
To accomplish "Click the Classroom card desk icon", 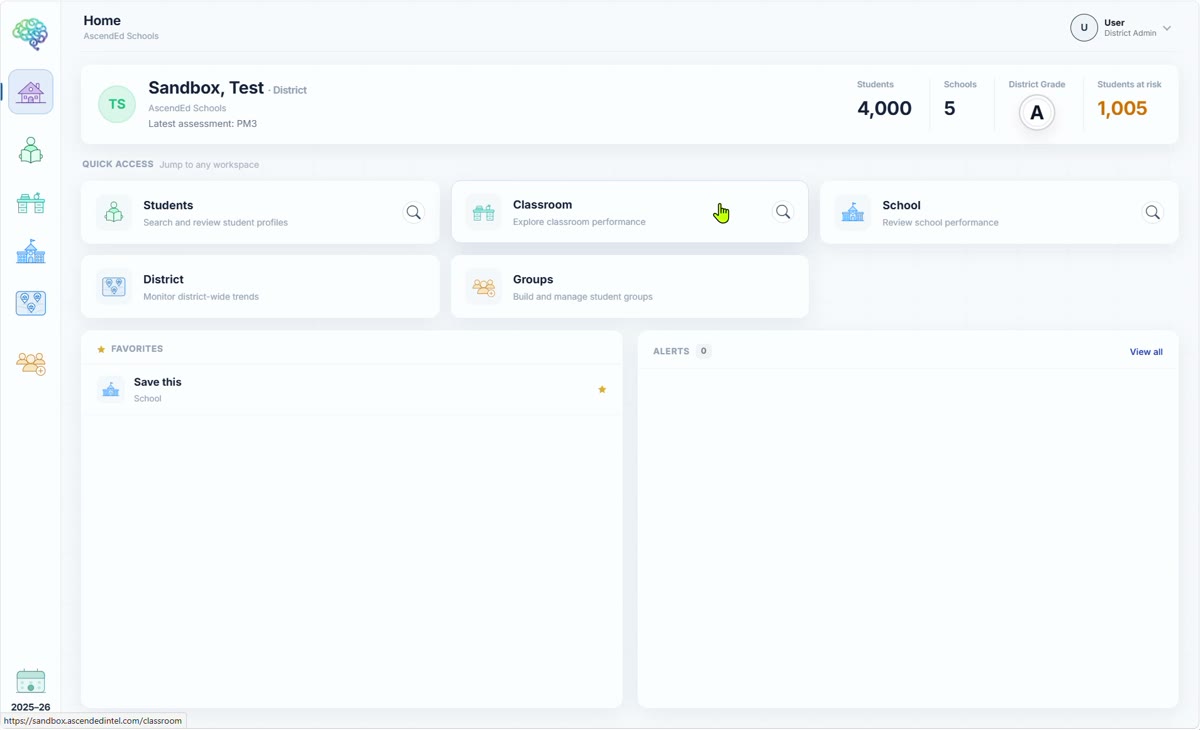I will (x=484, y=212).
